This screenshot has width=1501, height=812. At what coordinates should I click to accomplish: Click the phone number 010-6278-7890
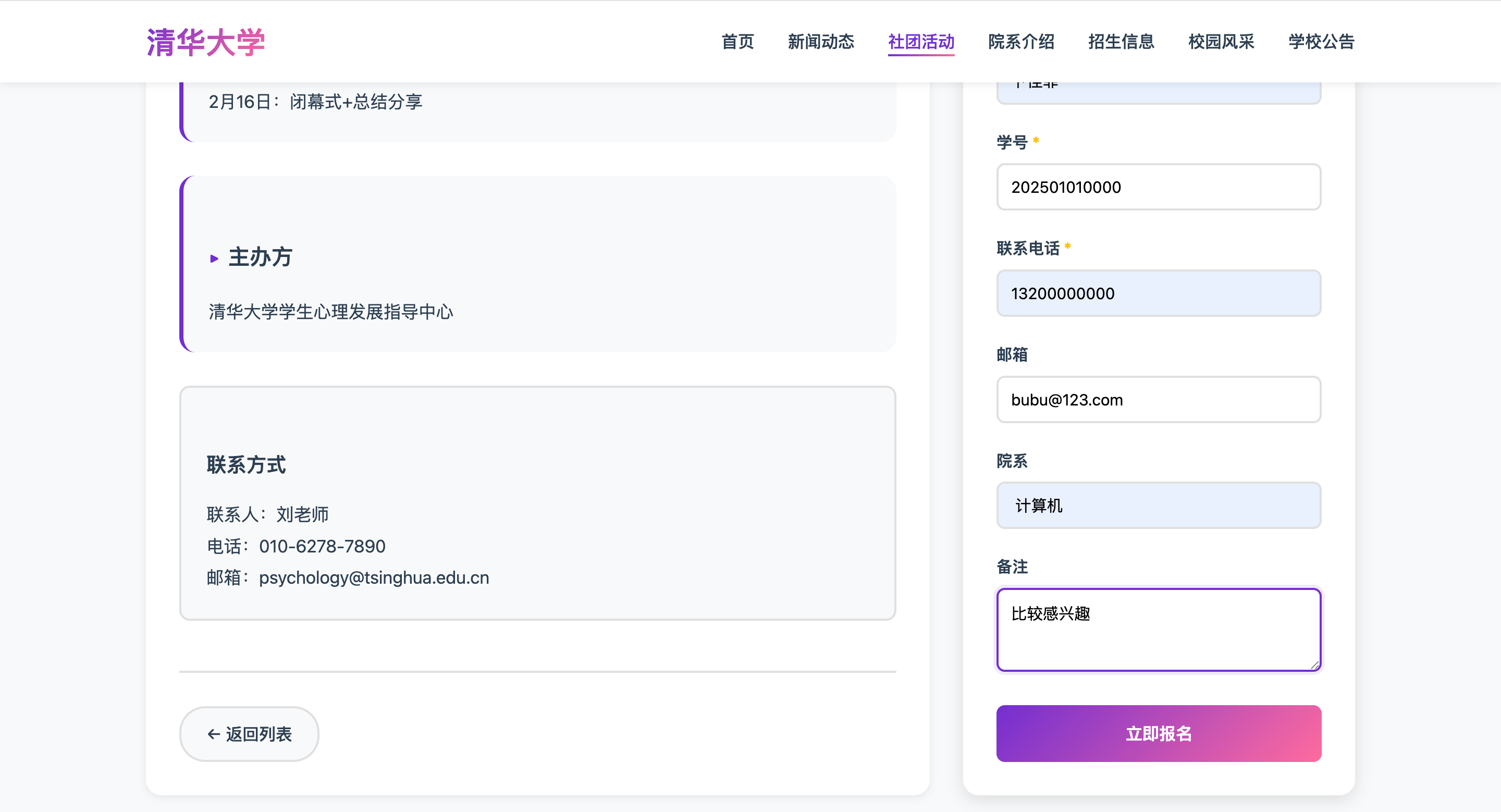tap(322, 546)
